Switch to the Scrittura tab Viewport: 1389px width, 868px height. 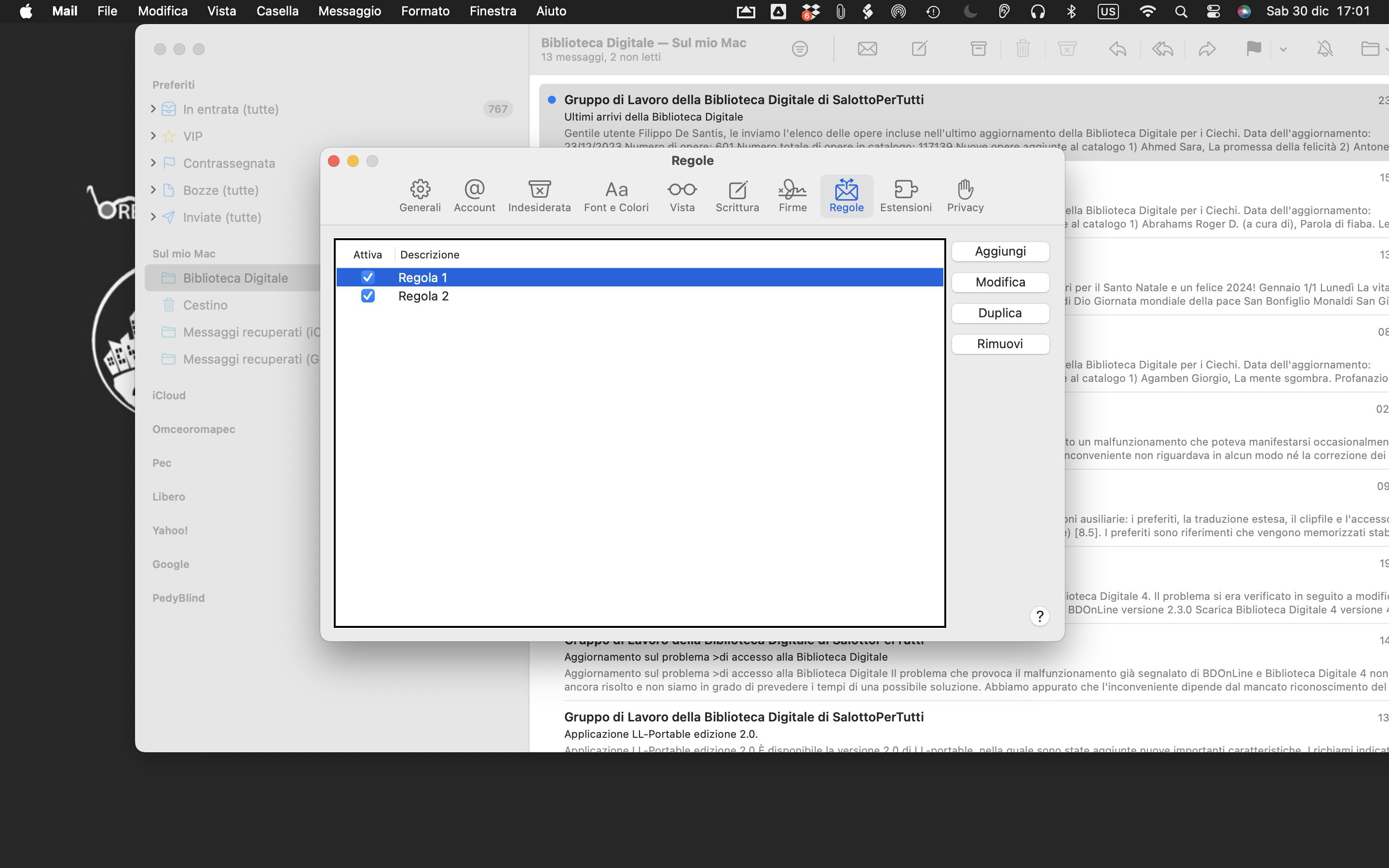(737, 196)
